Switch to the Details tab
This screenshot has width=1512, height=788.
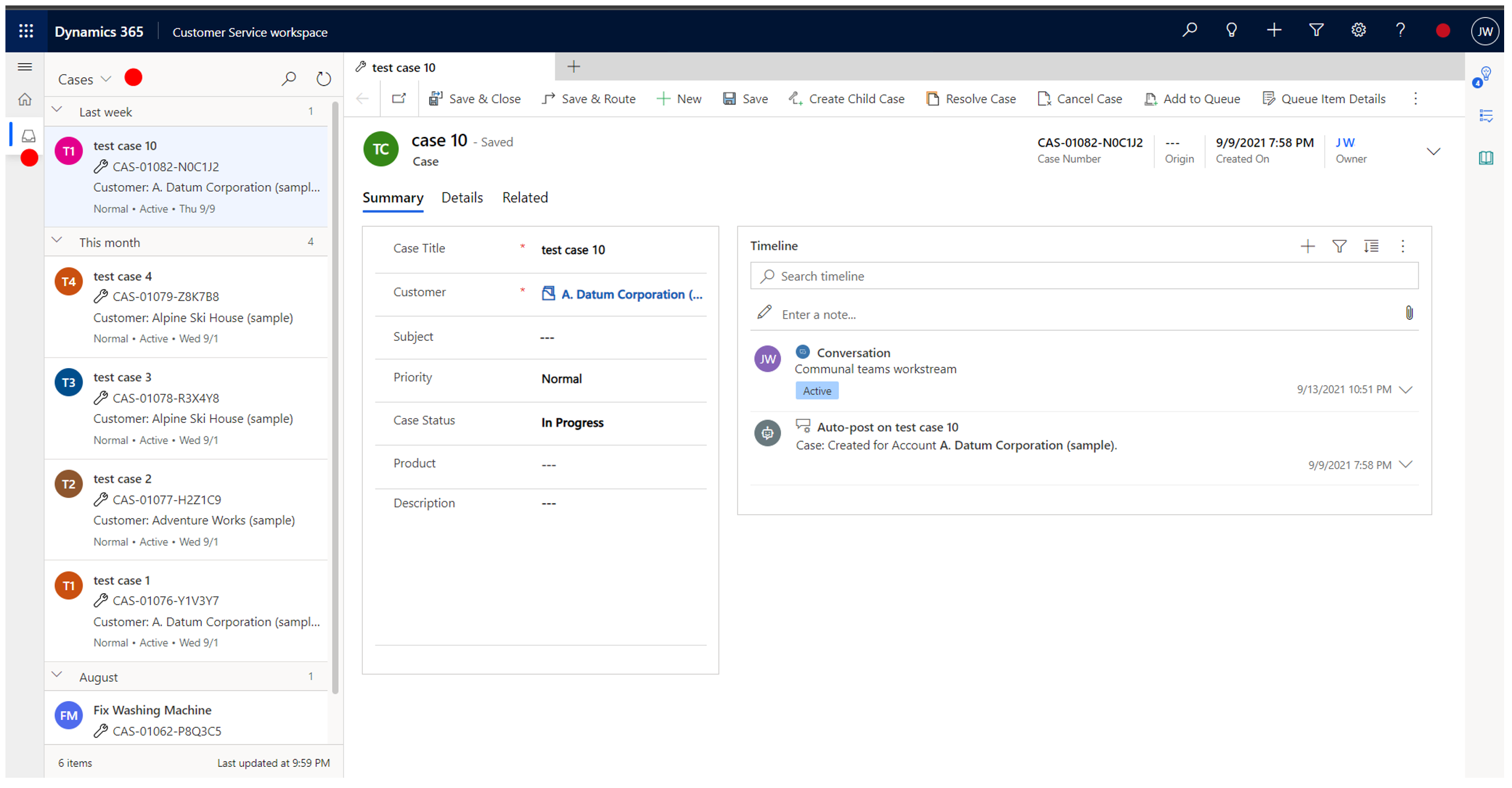point(462,197)
